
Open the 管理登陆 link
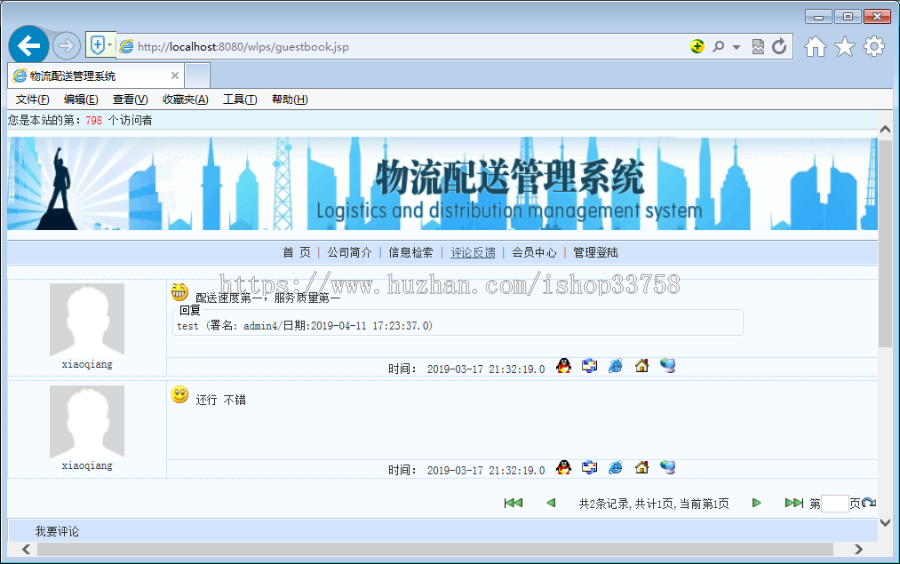[596, 252]
